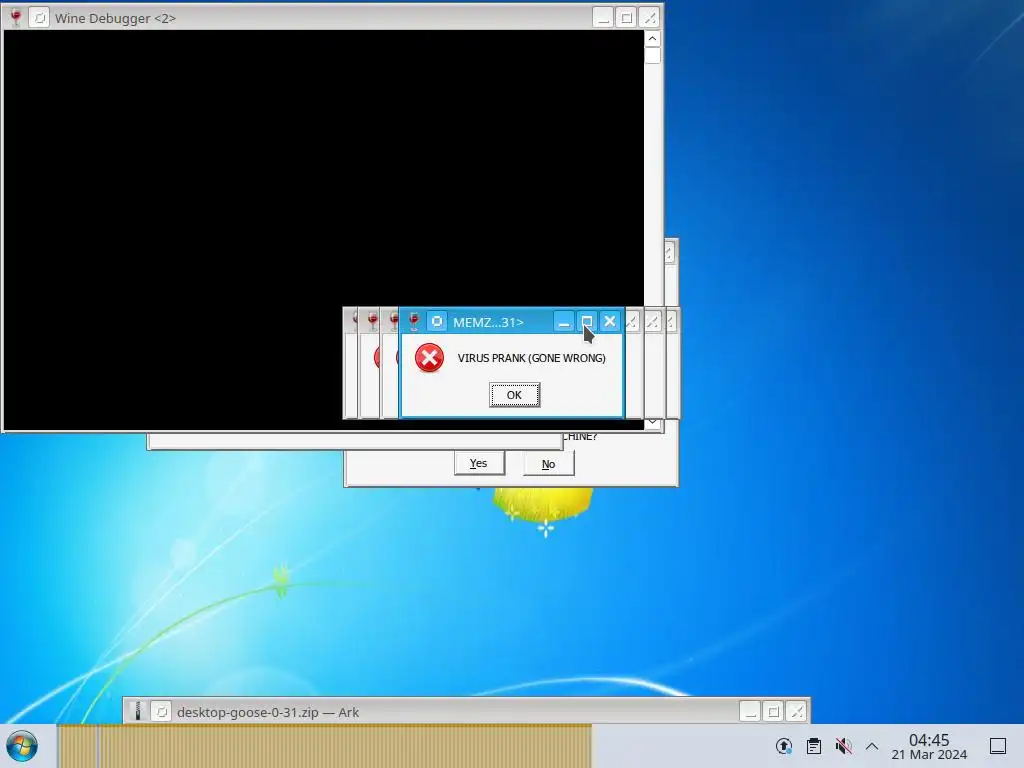This screenshot has width=1024, height=768.
Task: Close the Wine Debugger window
Action: point(649,18)
